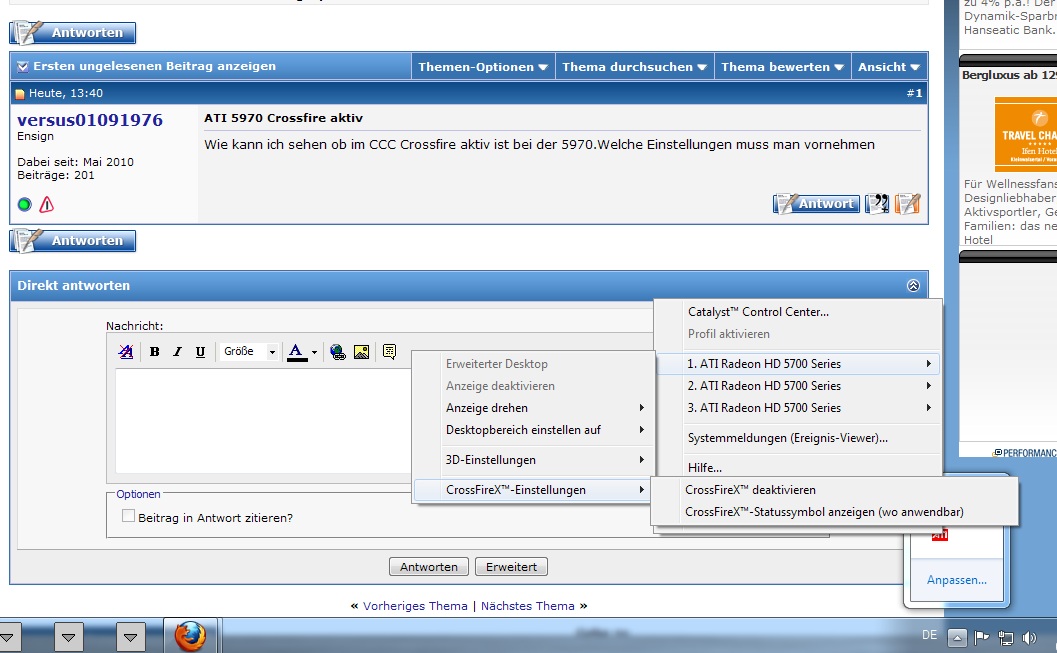Click the Erweitert button
1057x653 pixels.
512,567
